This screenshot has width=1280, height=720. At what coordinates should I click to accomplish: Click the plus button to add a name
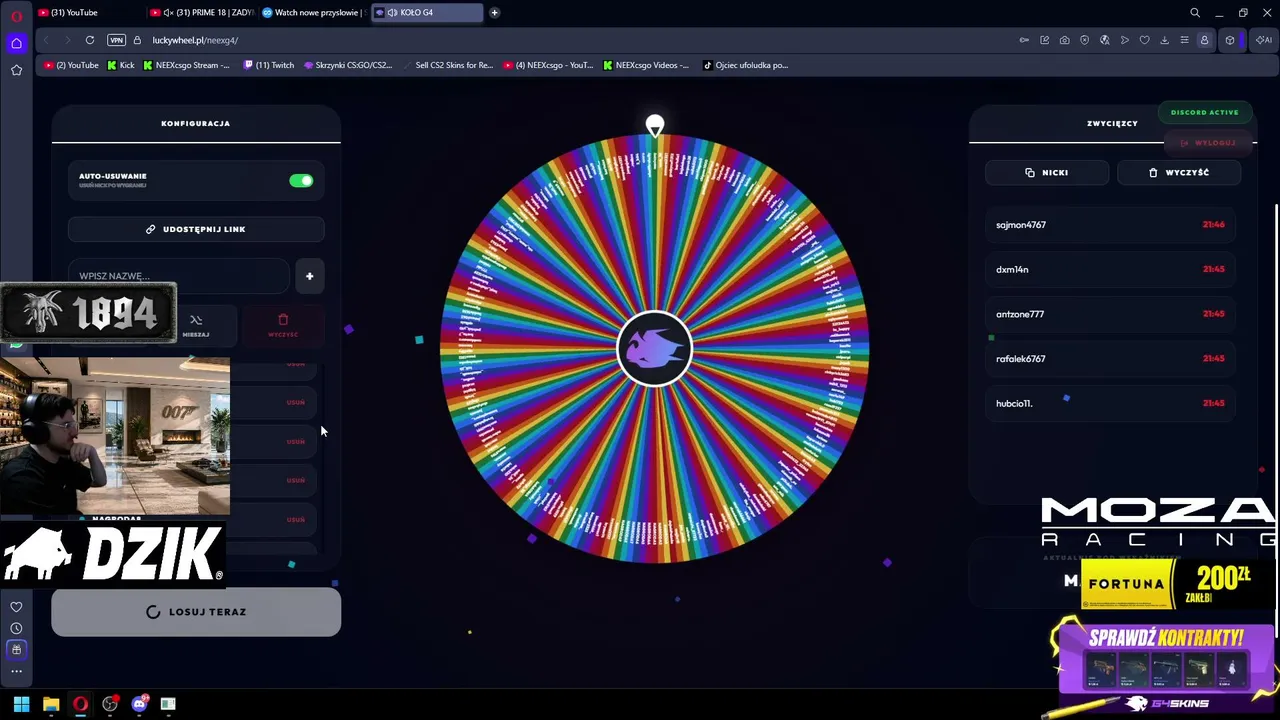310,276
